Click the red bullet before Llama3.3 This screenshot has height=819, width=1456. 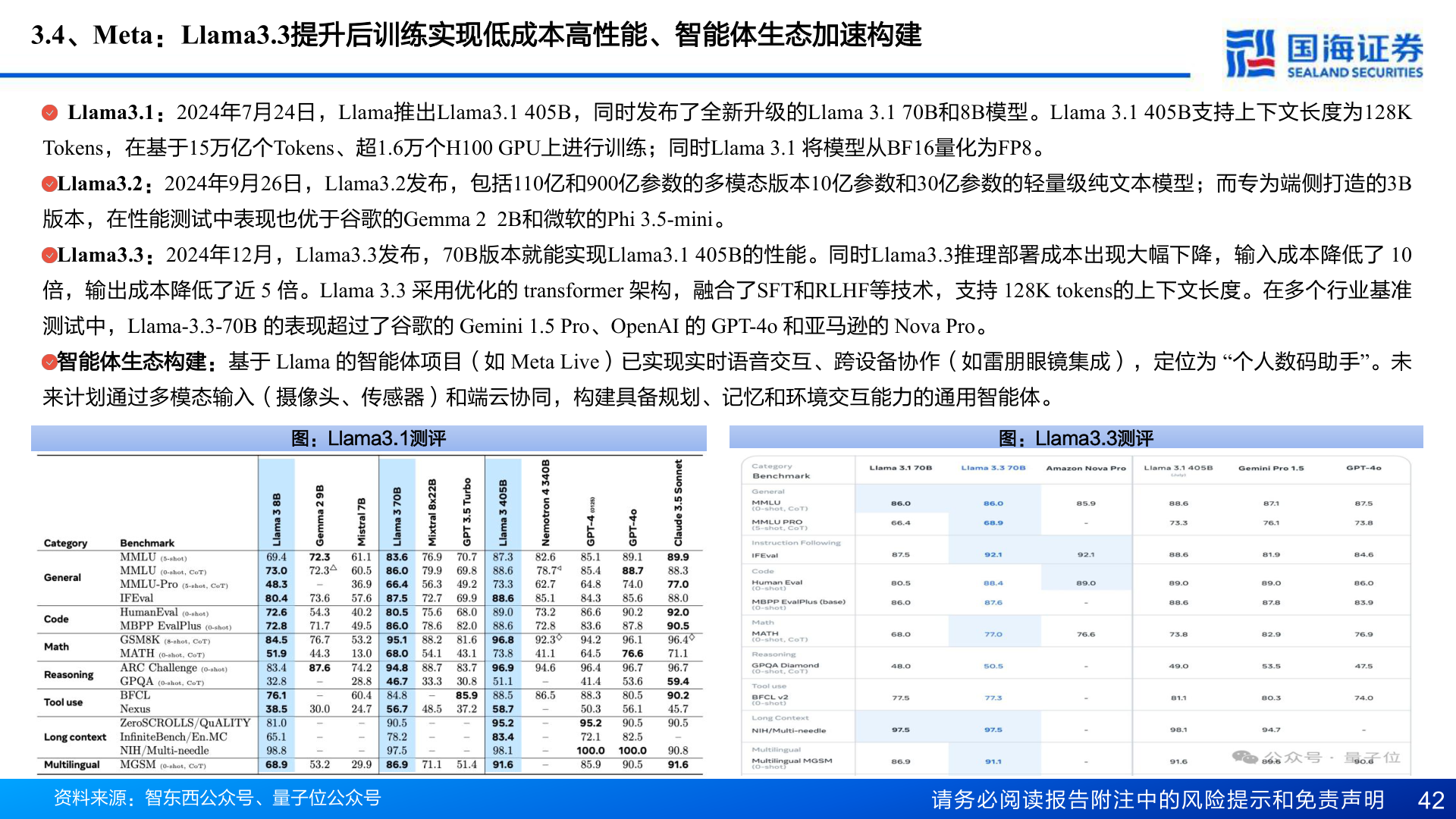click(49, 256)
